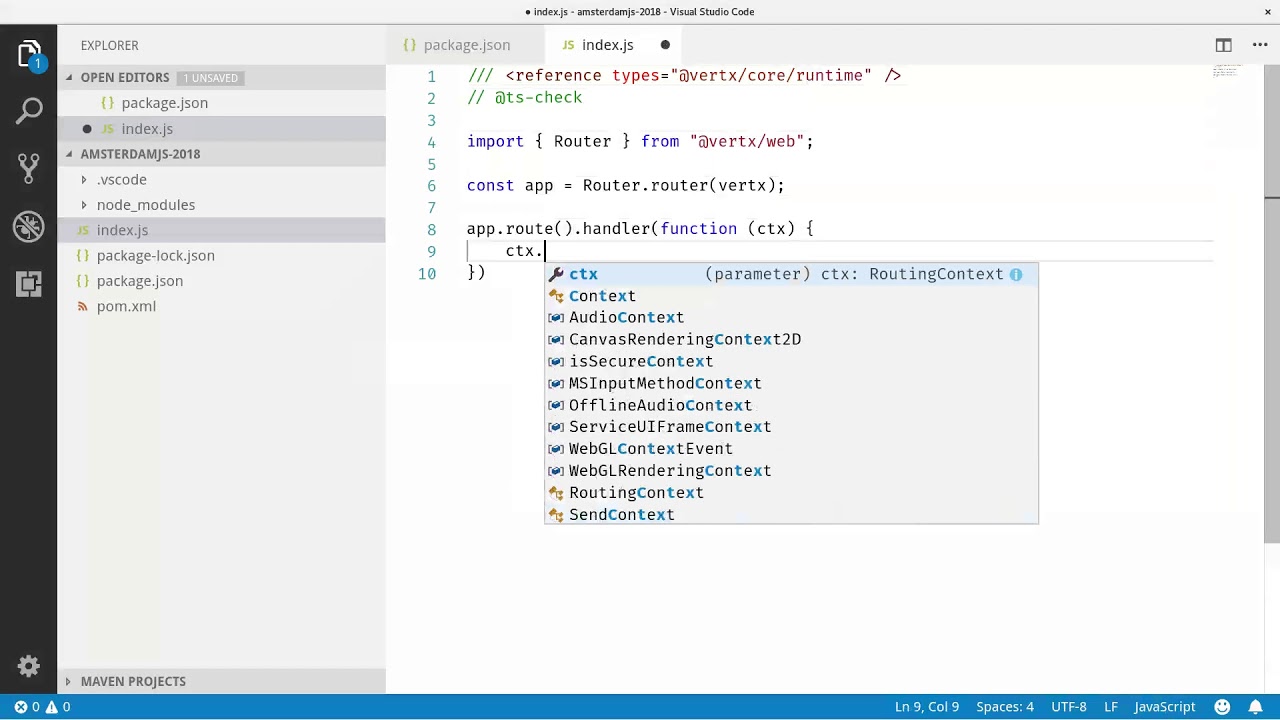The image size is (1280, 720).
Task: Choose isSecureContext suggestion
Action: pyautogui.click(x=791, y=362)
